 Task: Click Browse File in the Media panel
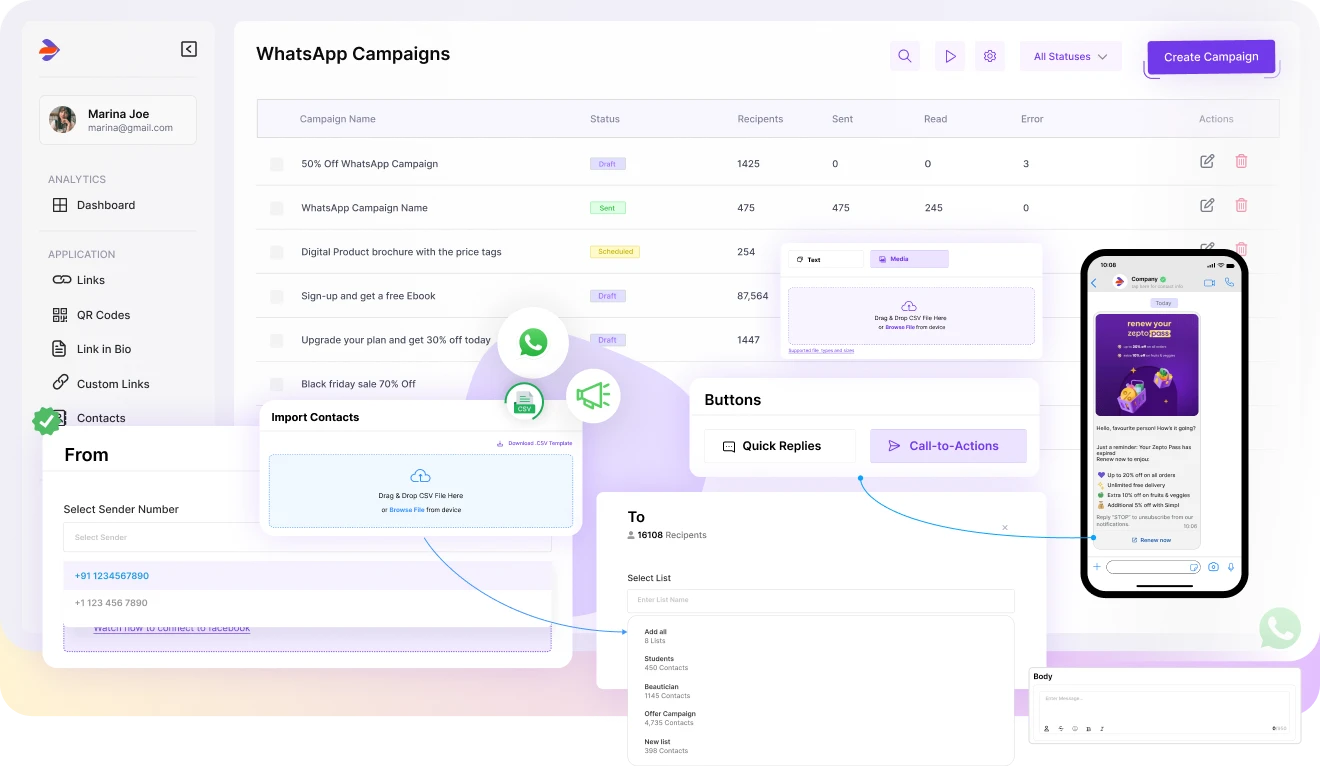901,327
